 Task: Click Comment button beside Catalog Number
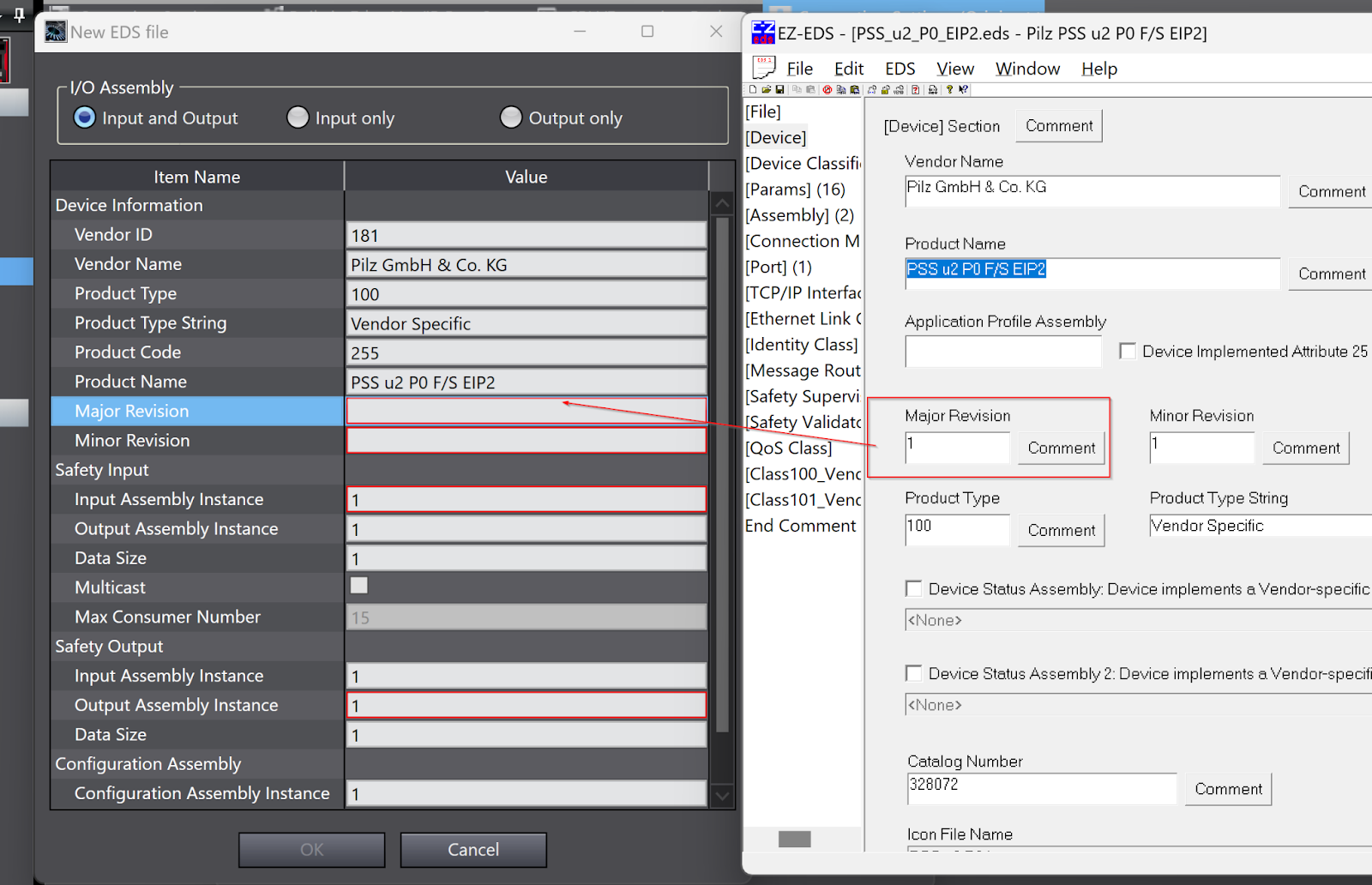click(x=1228, y=789)
